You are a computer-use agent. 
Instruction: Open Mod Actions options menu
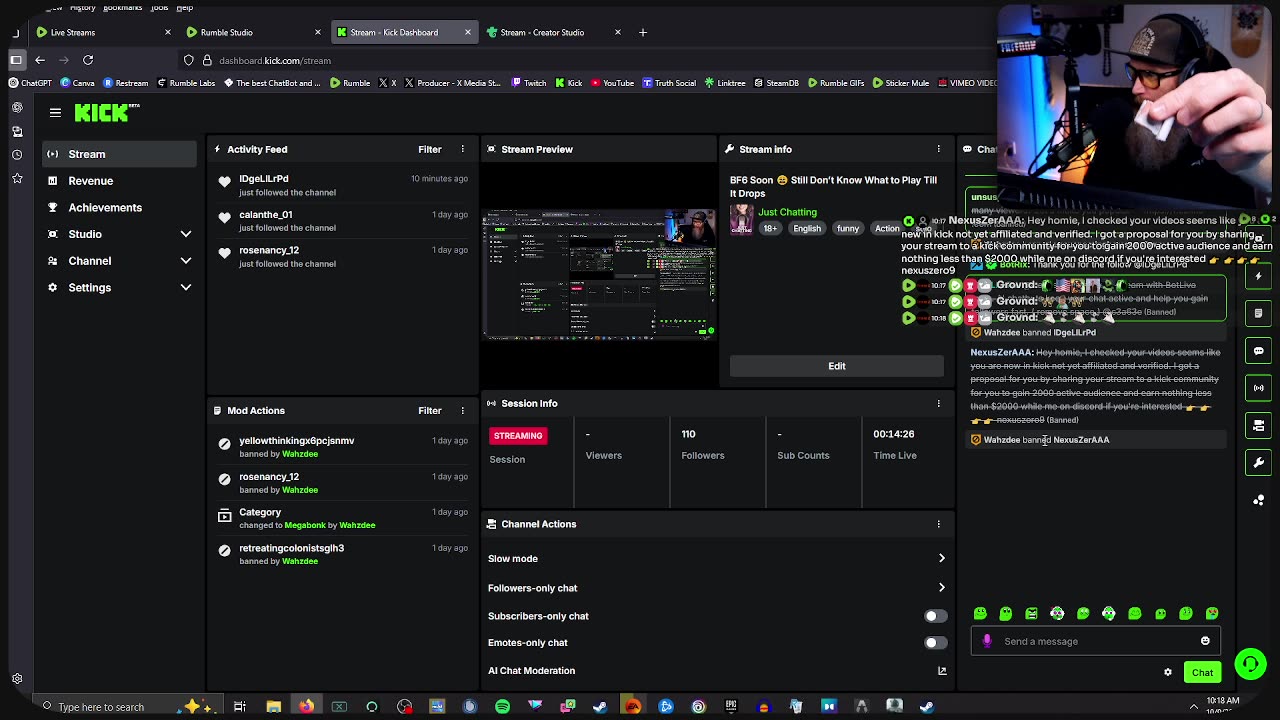point(462,410)
